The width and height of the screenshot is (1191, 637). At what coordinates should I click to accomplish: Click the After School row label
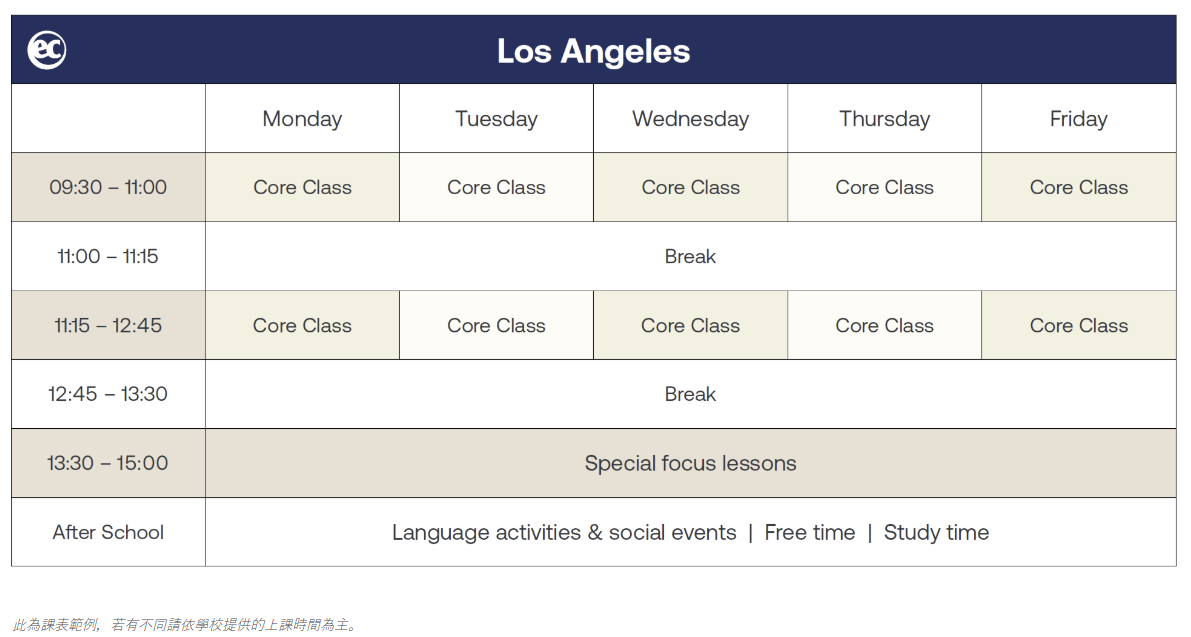click(x=108, y=532)
